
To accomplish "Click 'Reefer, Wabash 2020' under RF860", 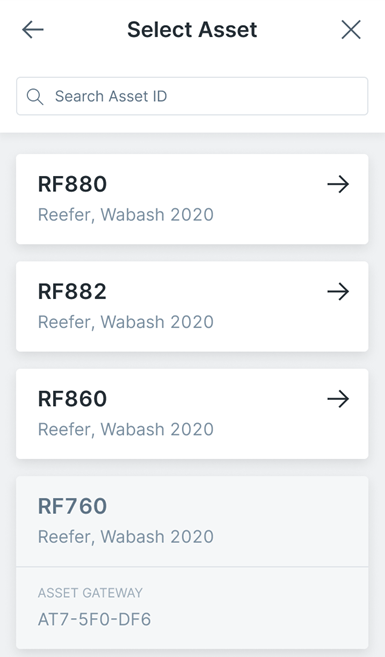I will 126,429.
